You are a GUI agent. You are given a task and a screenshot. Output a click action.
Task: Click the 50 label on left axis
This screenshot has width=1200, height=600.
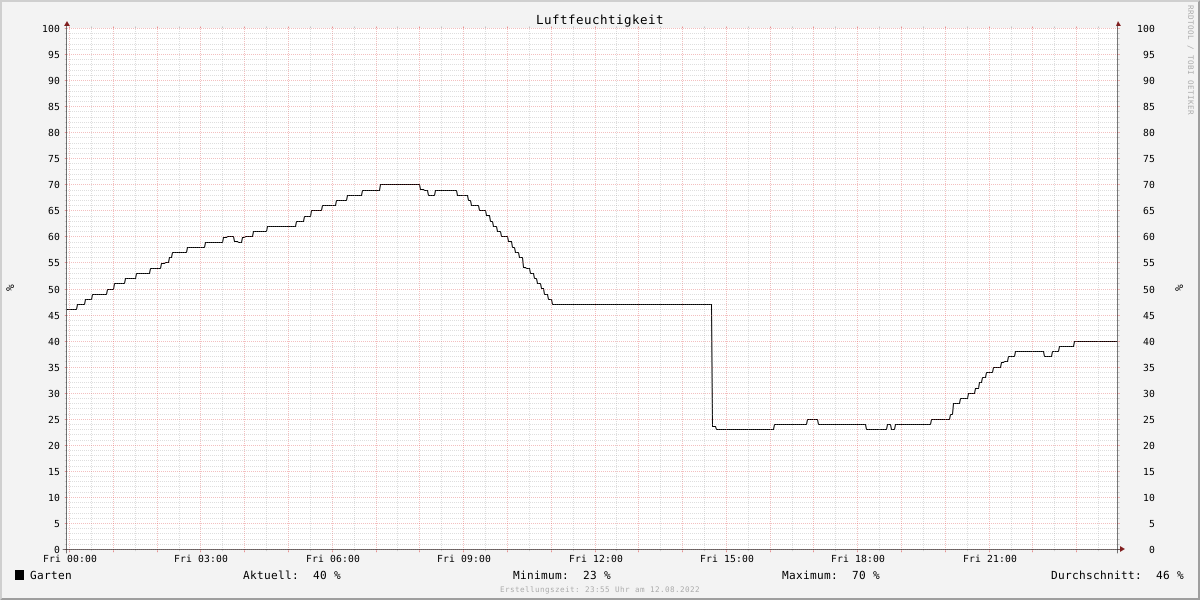tap(54, 289)
